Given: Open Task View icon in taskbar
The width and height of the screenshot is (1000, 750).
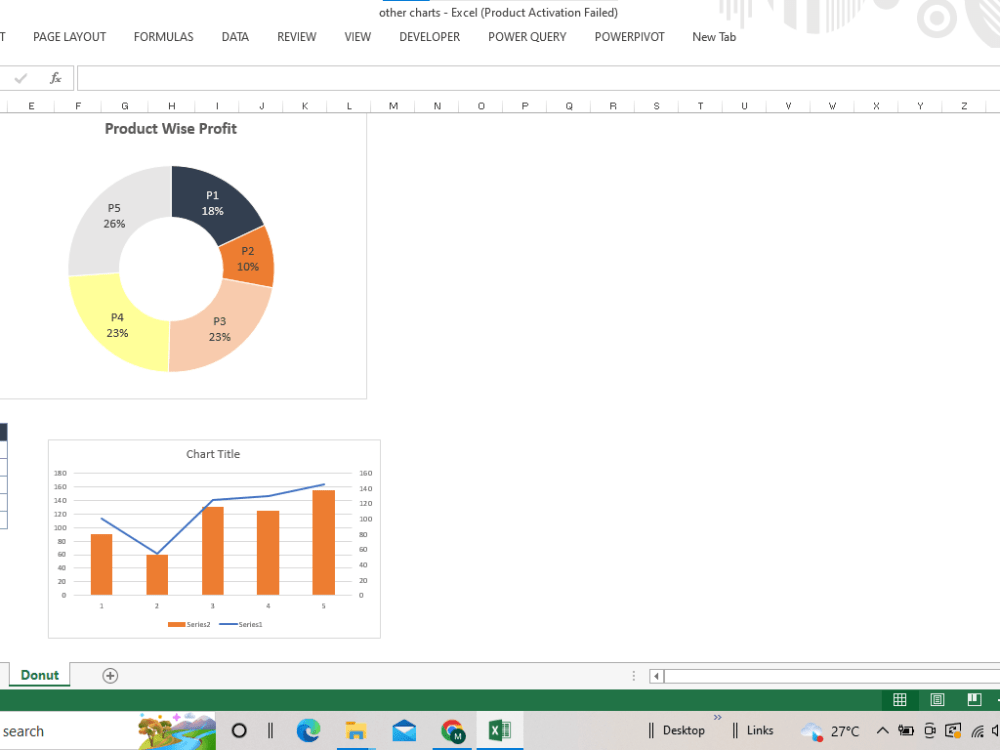Looking at the screenshot, I should (270, 731).
